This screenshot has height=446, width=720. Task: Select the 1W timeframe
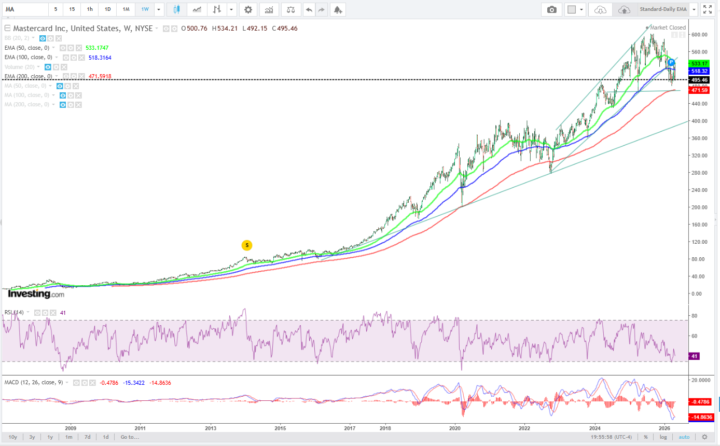point(145,9)
